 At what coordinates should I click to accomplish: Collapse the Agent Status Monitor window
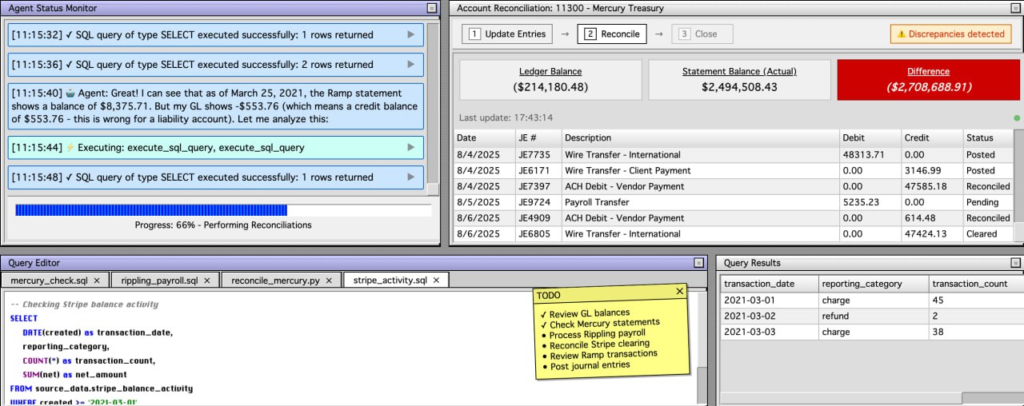coord(431,8)
